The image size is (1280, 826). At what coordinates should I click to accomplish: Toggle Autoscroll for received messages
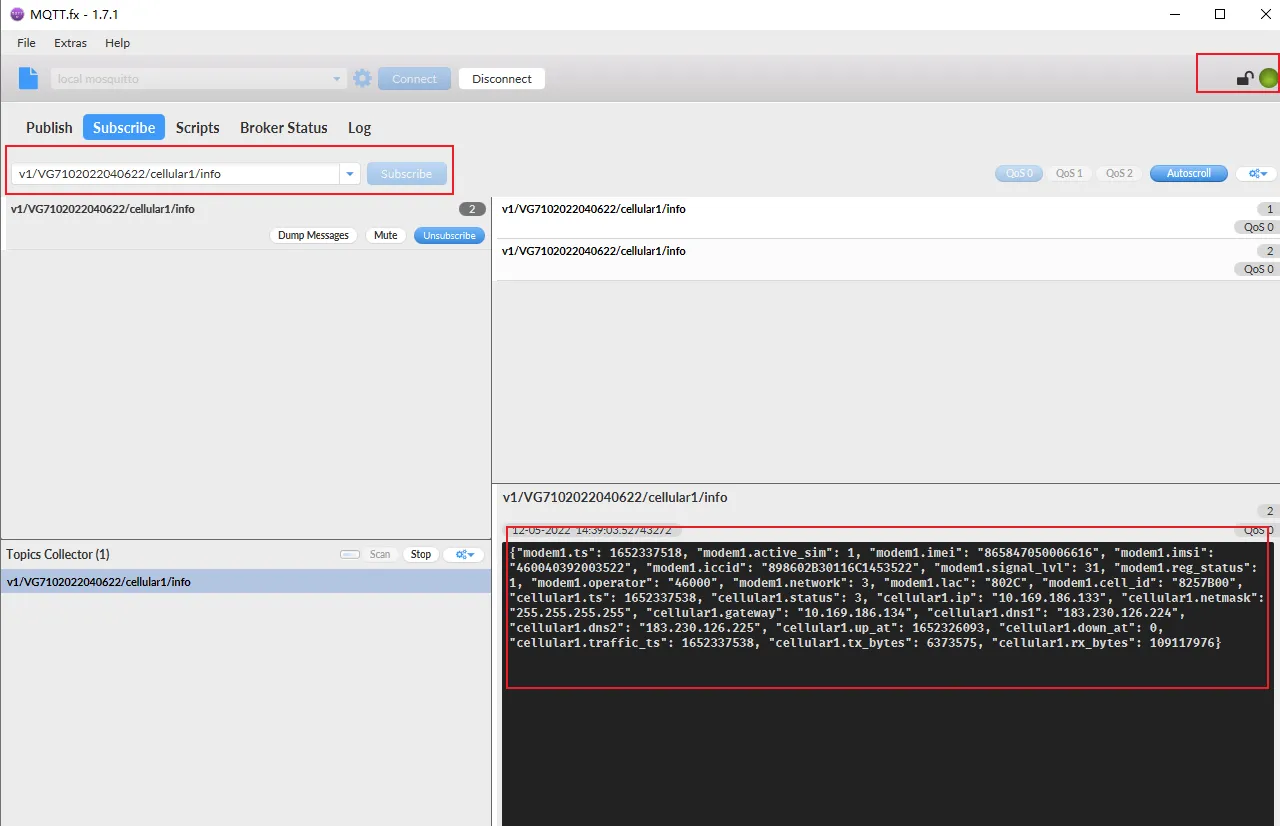click(x=1189, y=174)
